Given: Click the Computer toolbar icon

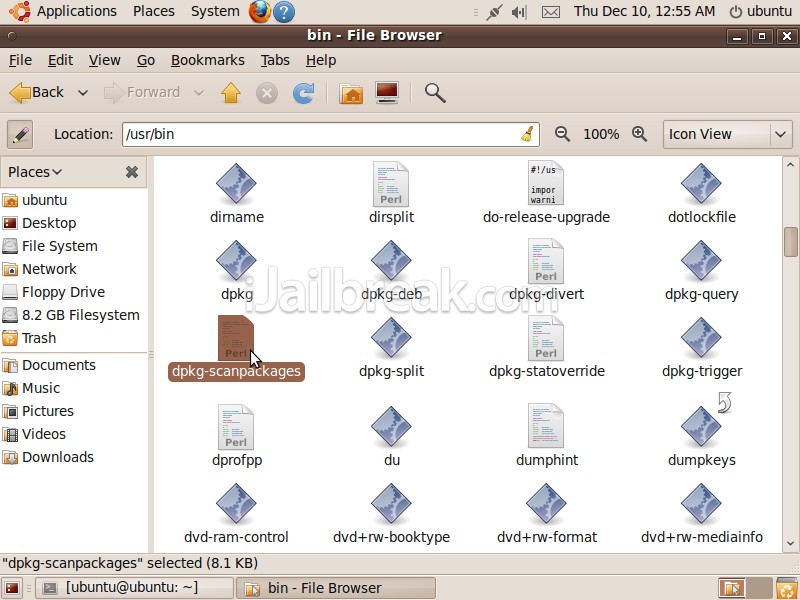Looking at the screenshot, I should click(x=387, y=93).
